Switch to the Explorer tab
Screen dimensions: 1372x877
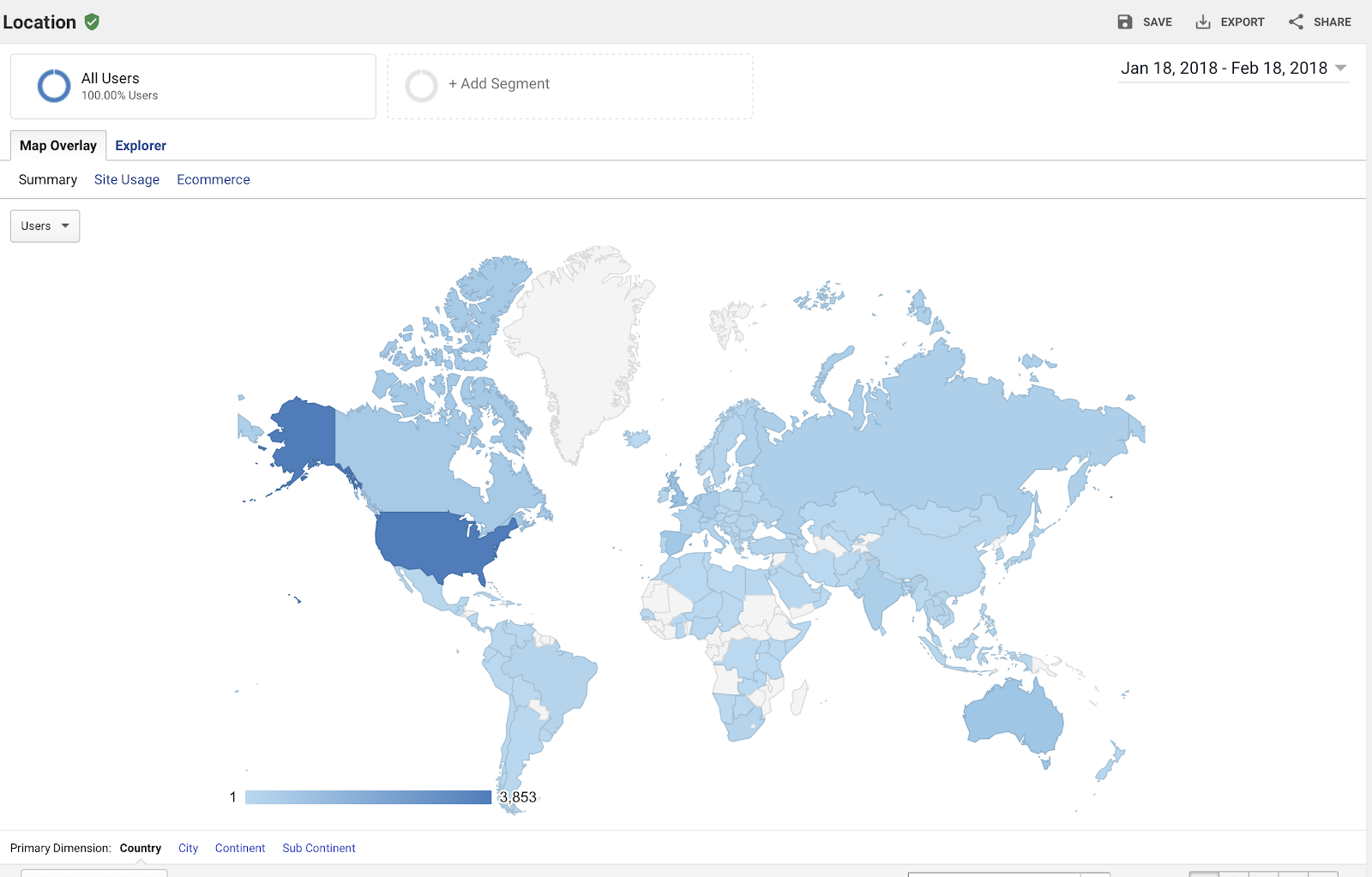click(x=141, y=146)
